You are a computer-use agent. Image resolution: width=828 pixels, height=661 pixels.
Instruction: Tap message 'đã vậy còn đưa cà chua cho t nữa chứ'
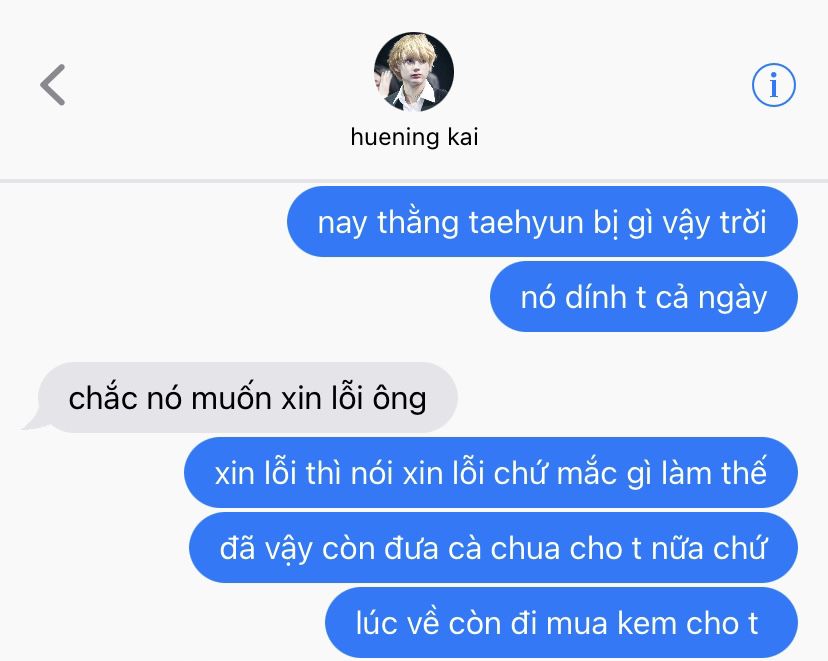coord(493,547)
